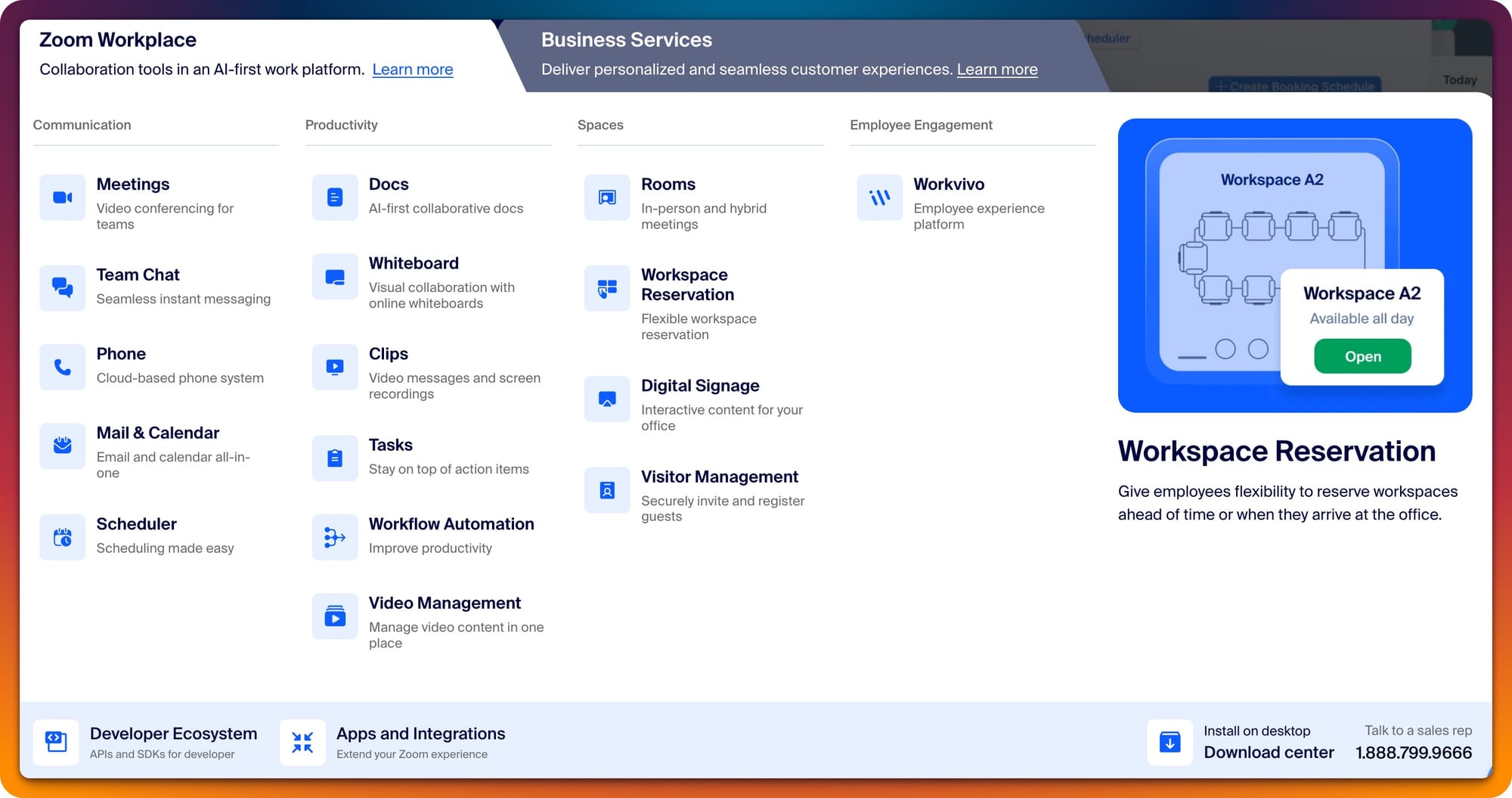
Task: Open the Developer Ecosystem icon
Action: 56,742
